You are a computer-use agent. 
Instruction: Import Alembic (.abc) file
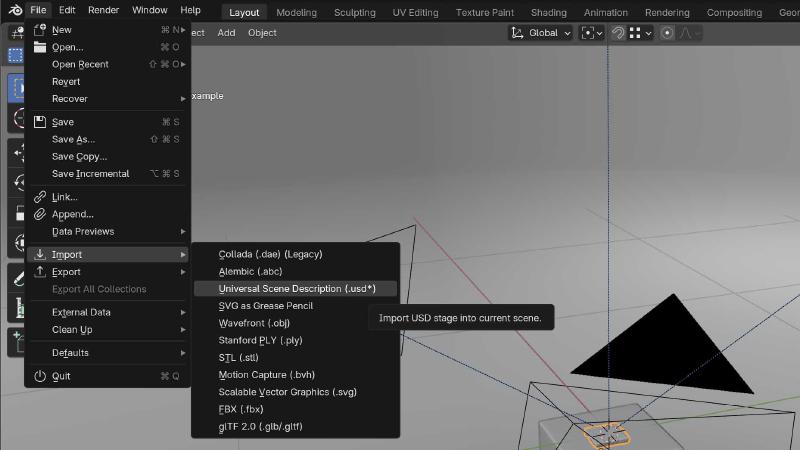point(295,271)
